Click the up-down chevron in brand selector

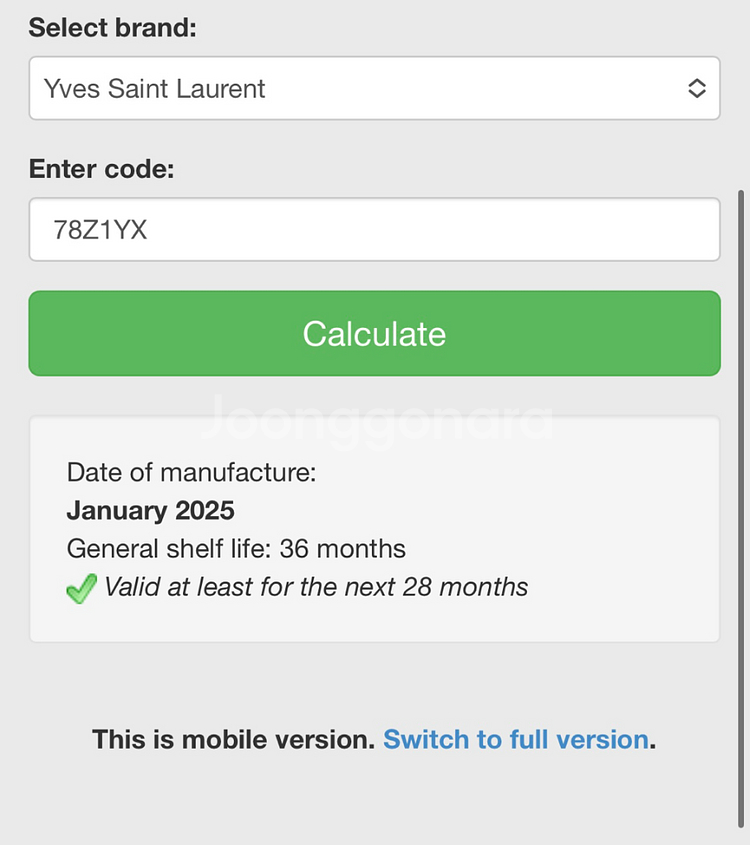pos(697,88)
